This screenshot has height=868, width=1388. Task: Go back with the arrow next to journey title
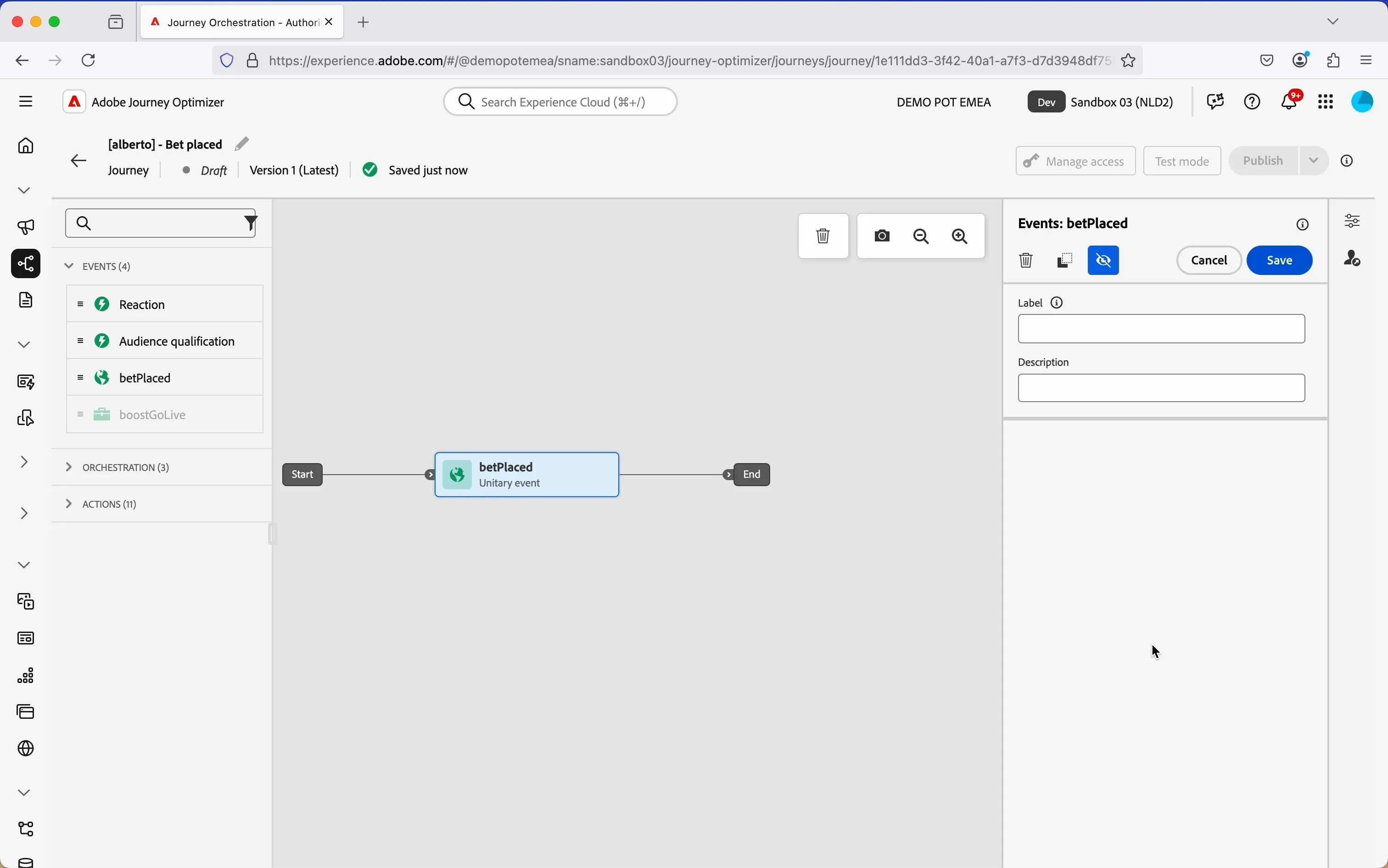pos(78,160)
